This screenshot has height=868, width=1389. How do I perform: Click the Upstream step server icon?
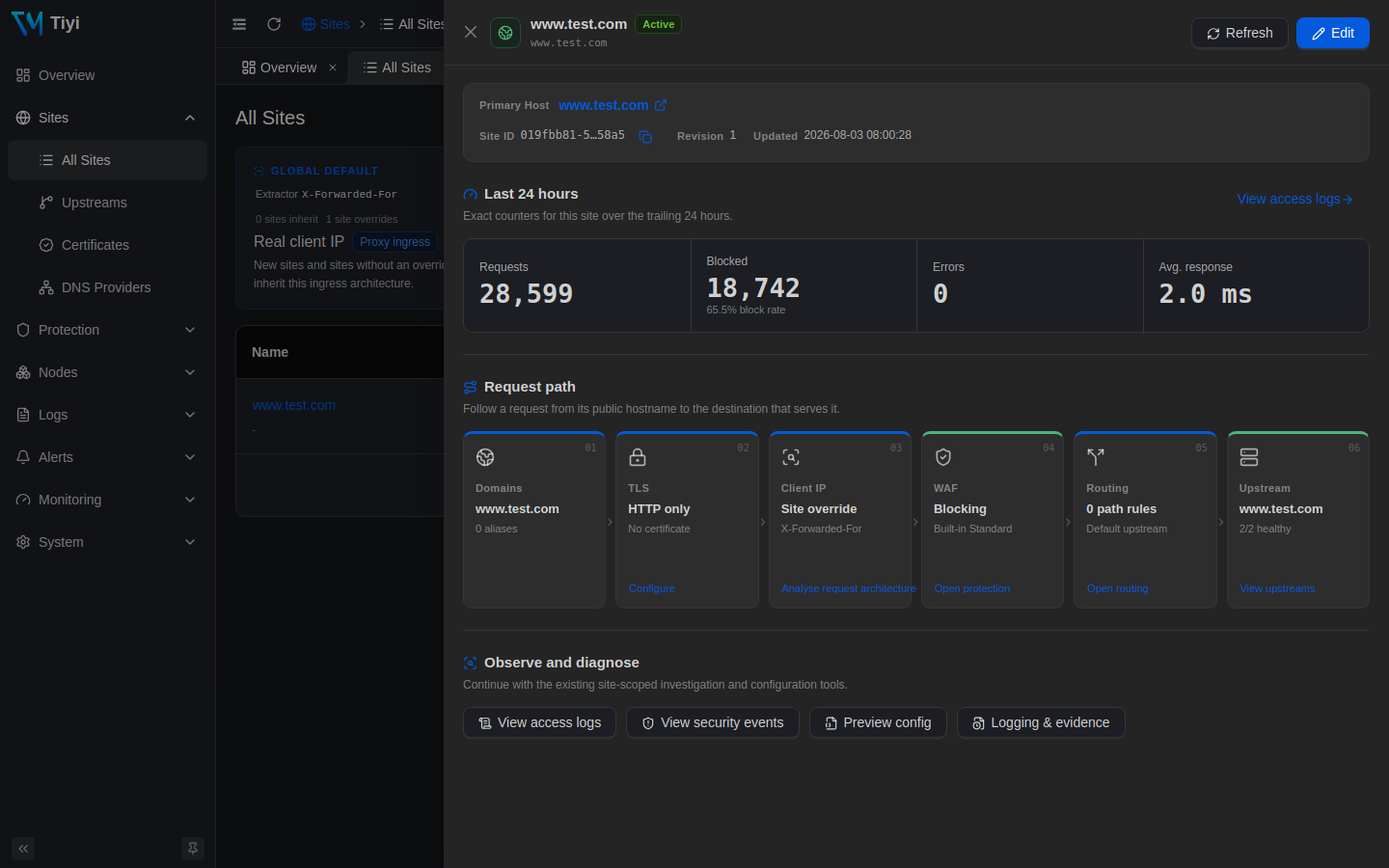coord(1249,457)
